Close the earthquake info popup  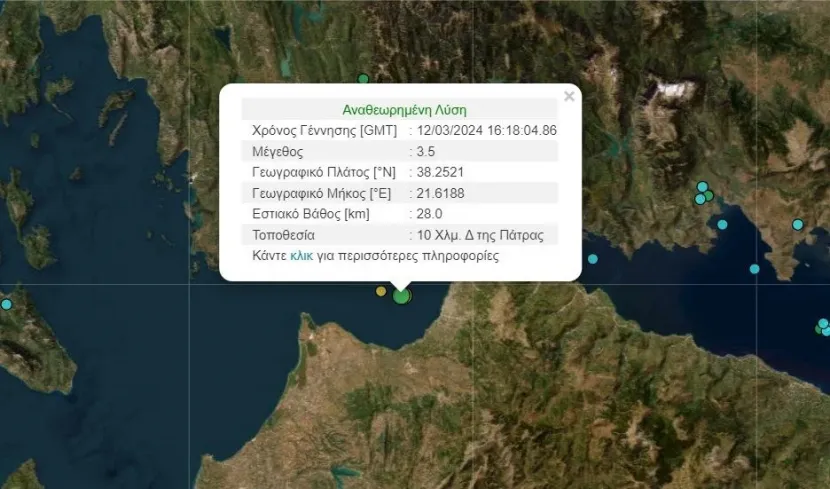[x=569, y=96]
